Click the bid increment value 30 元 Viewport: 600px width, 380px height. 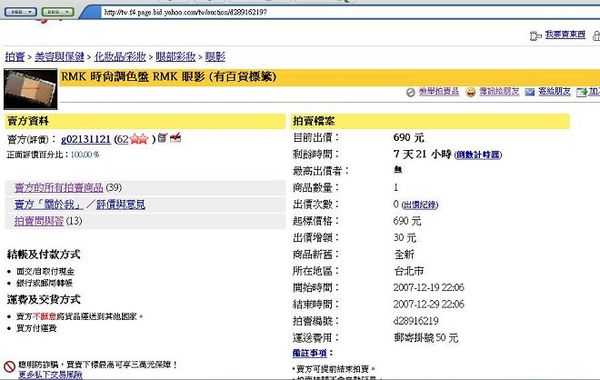404,238
